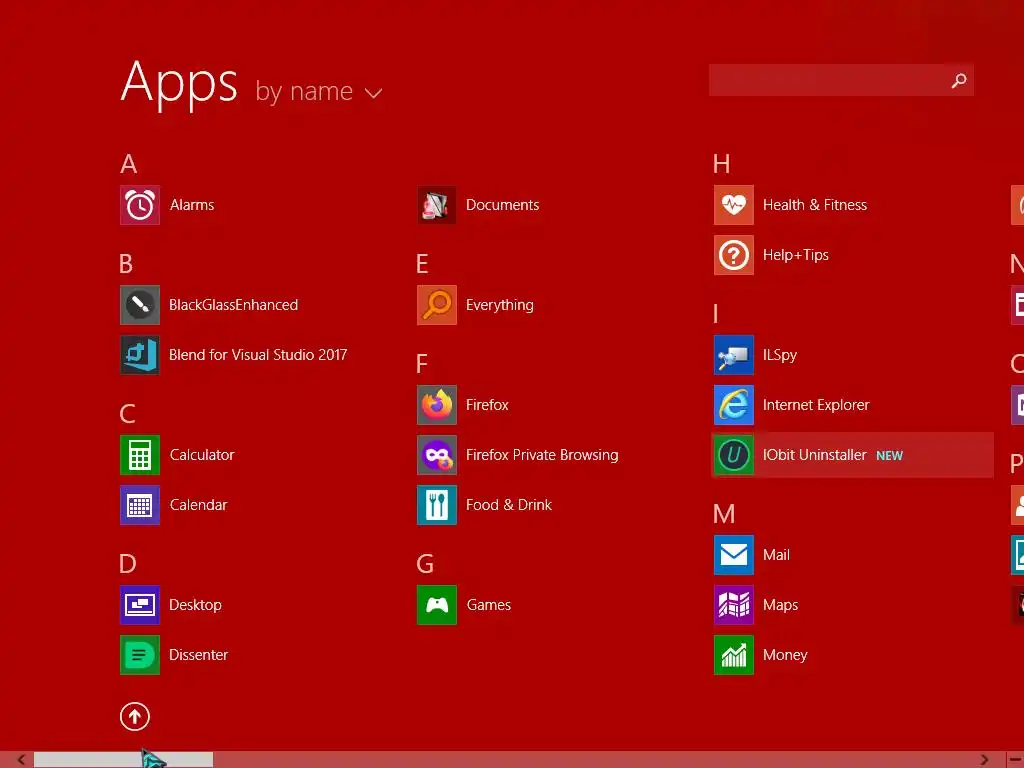Viewport: 1024px width, 768px height.
Task: Open the Help+Tips question mark icon
Action: click(734, 255)
